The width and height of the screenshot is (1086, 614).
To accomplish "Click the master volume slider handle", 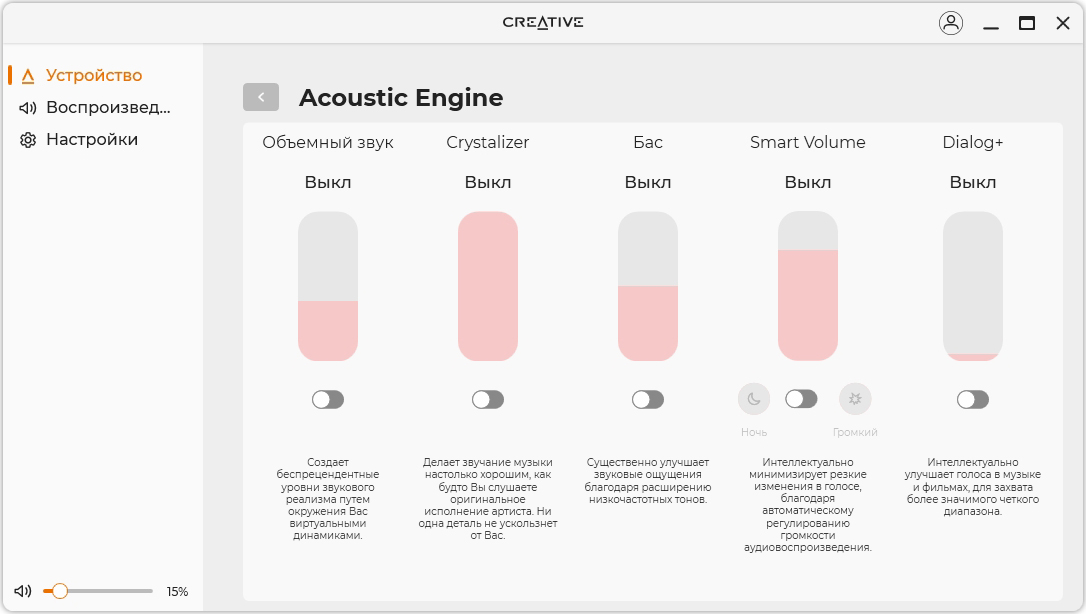I will [x=60, y=591].
